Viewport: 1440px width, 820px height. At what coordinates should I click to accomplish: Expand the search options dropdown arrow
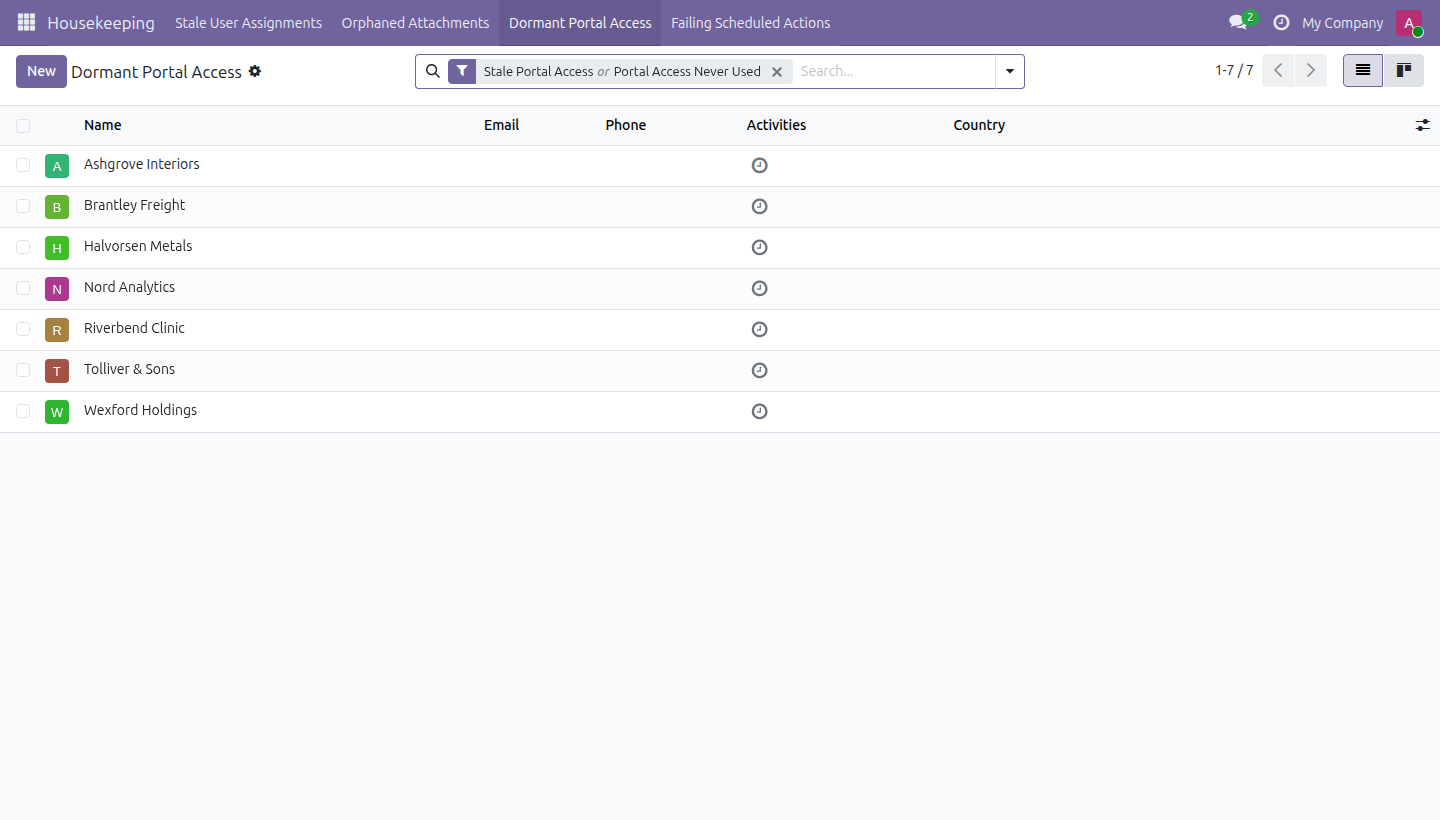pos(1010,71)
